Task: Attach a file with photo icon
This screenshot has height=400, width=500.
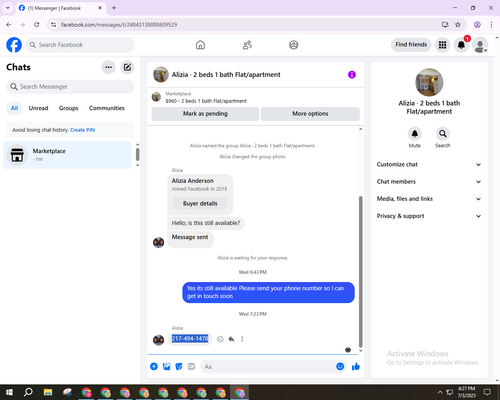Action: [166, 366]
